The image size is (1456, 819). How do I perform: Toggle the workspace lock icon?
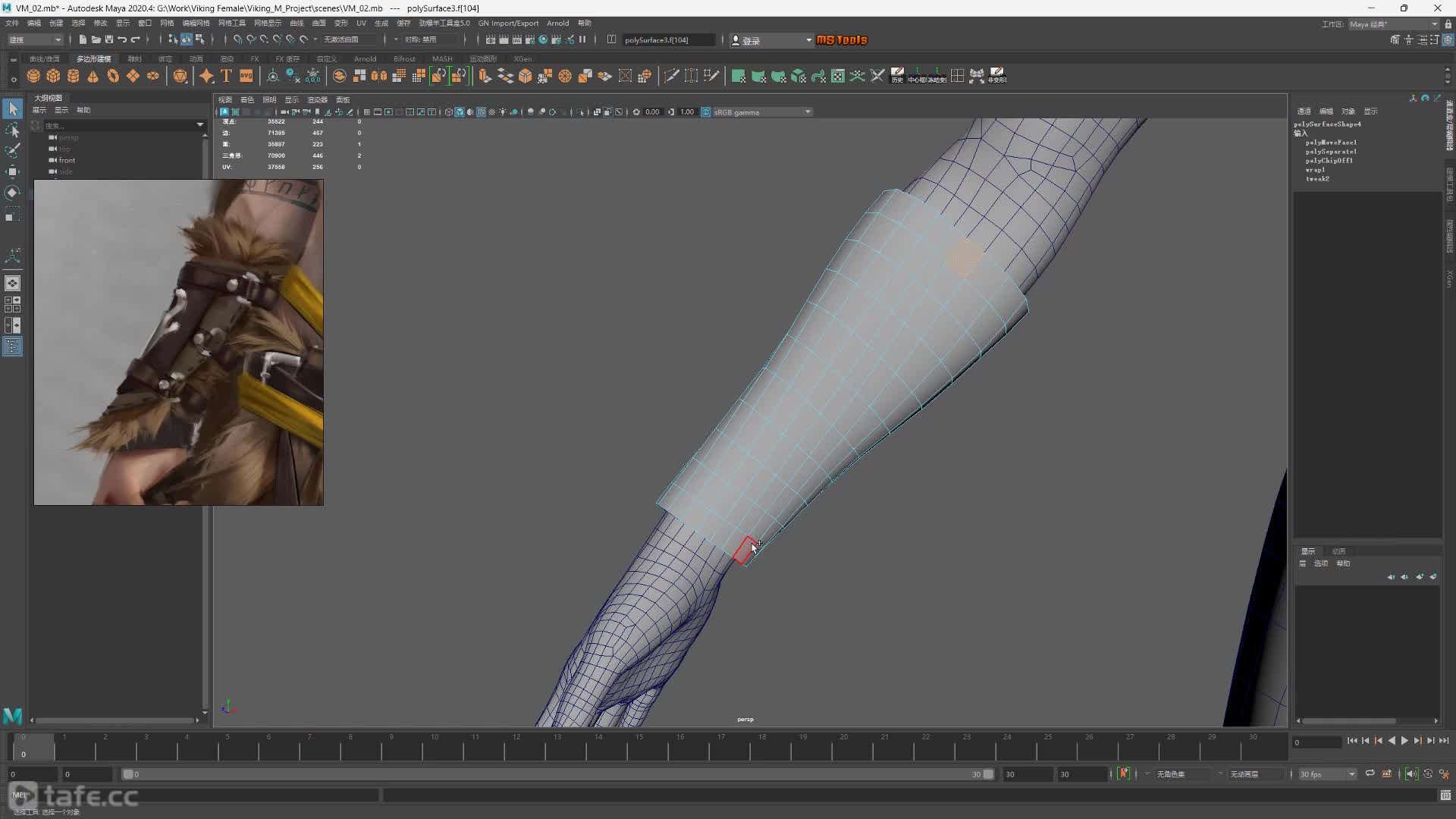click(x=1447, y=24)
